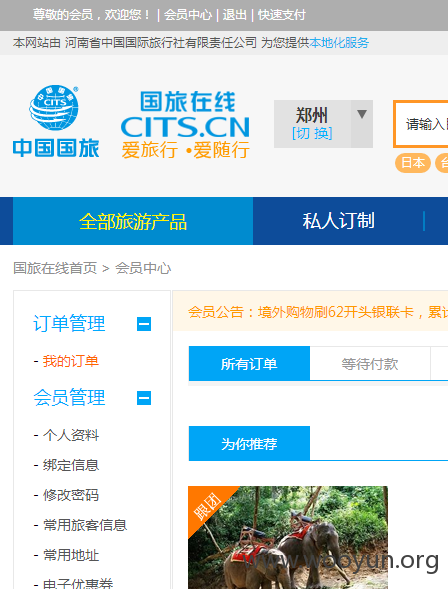This screenshot has width=448, height=589.
Task: Collapse the 会员管理 section minus icon
Action: coord(144,398)
